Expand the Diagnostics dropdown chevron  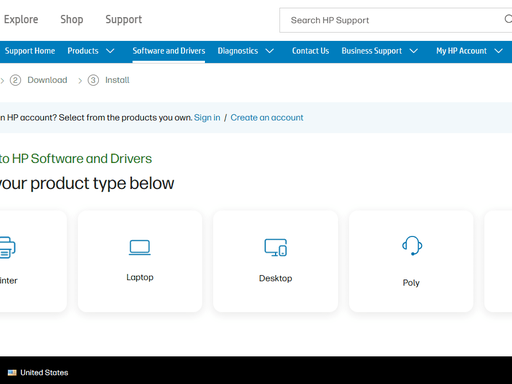coord(270,51)
